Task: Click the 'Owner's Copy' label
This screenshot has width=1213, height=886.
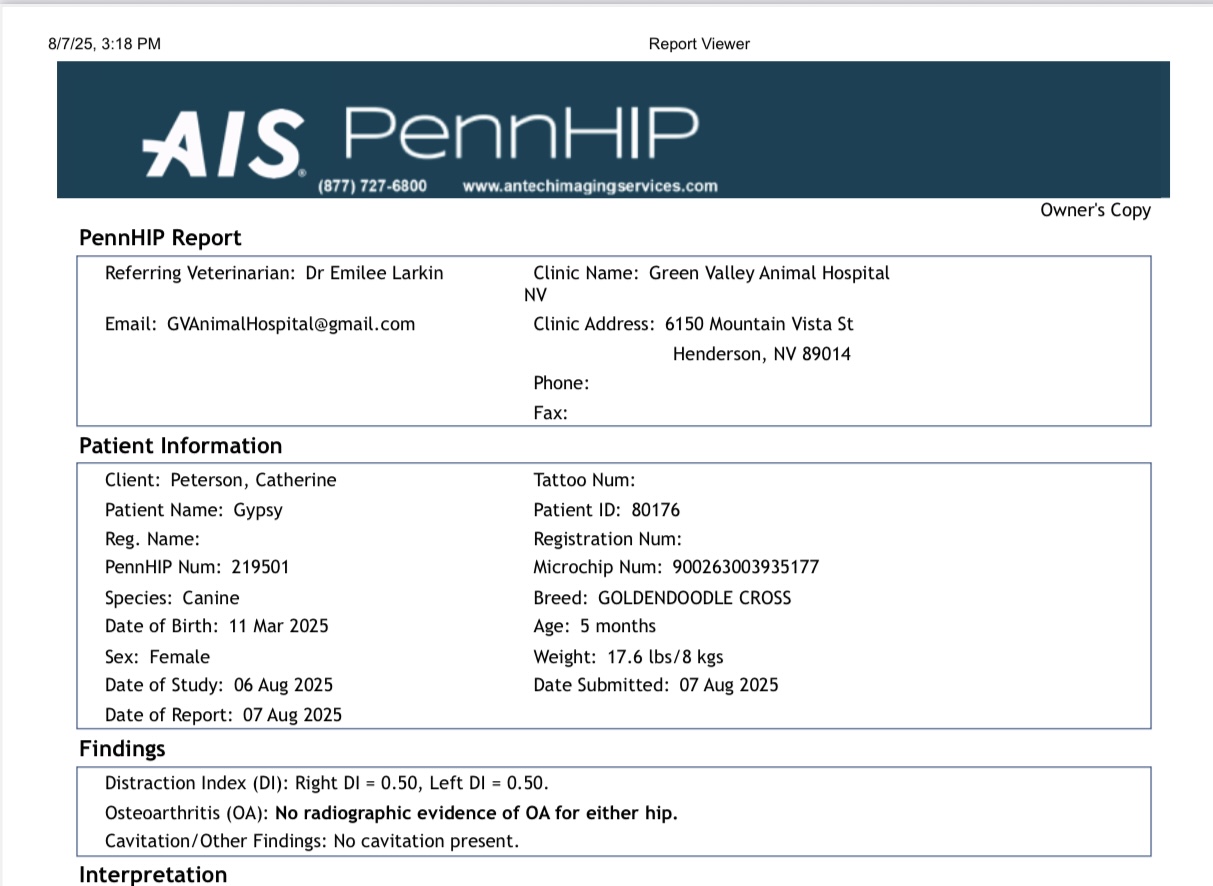Action: (1095, 210)
